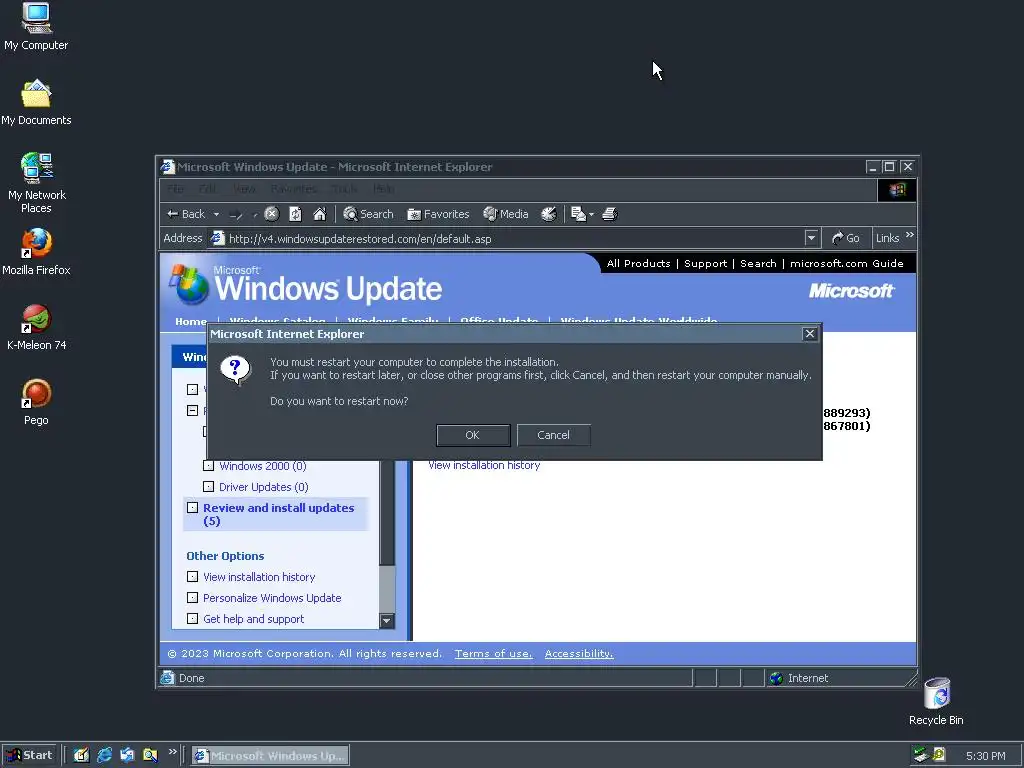Screen dimensions: 1024x768
Task: Open the Accessibility link in the footer
Action: [x=579, y=654]
